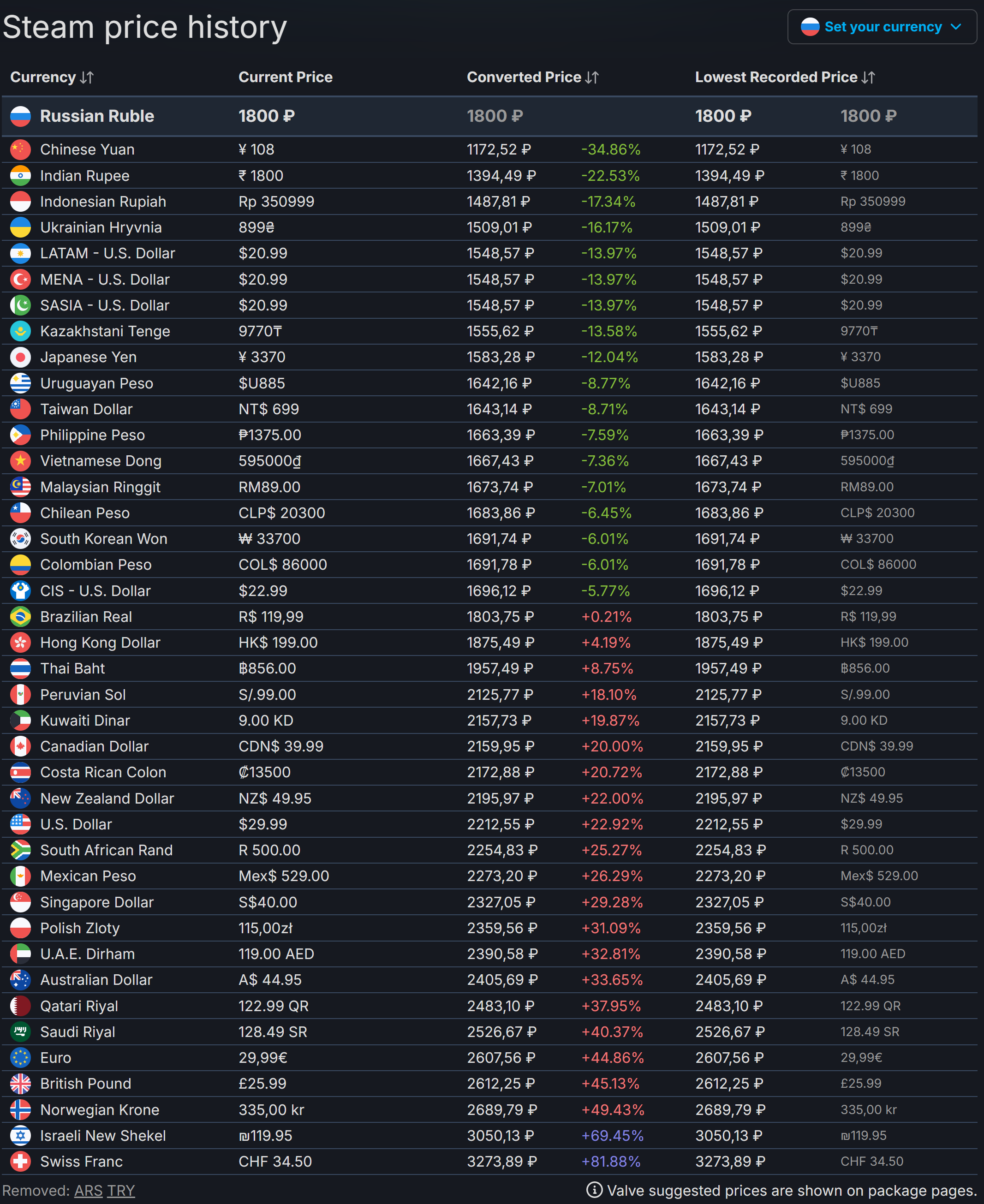Image resolution: width=984 pixels, height=1204 pixels.
Task: Sort by Lowest Recorded Price column
Action: point(785,77)
